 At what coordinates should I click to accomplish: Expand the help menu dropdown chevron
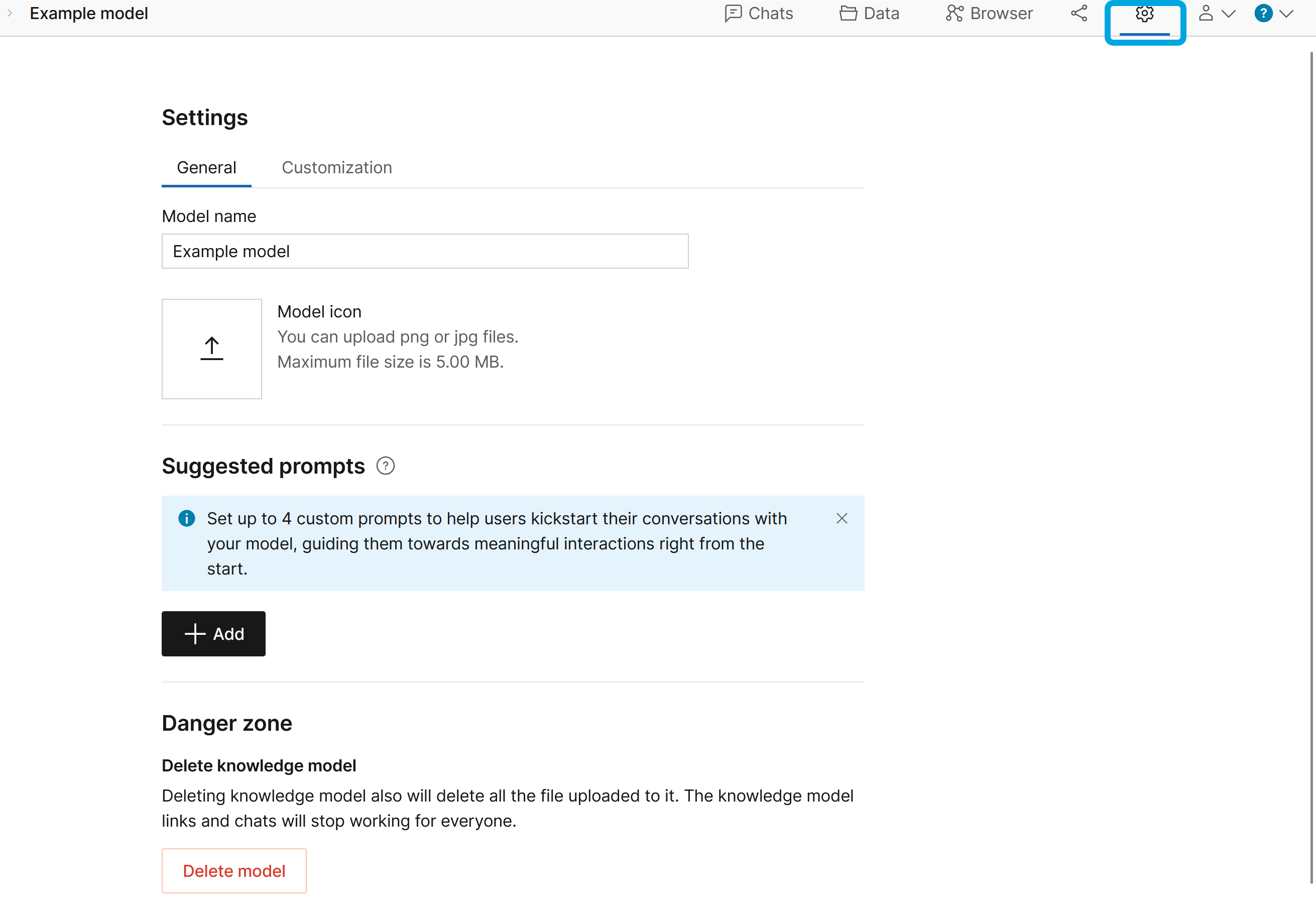coord(1286,14)
